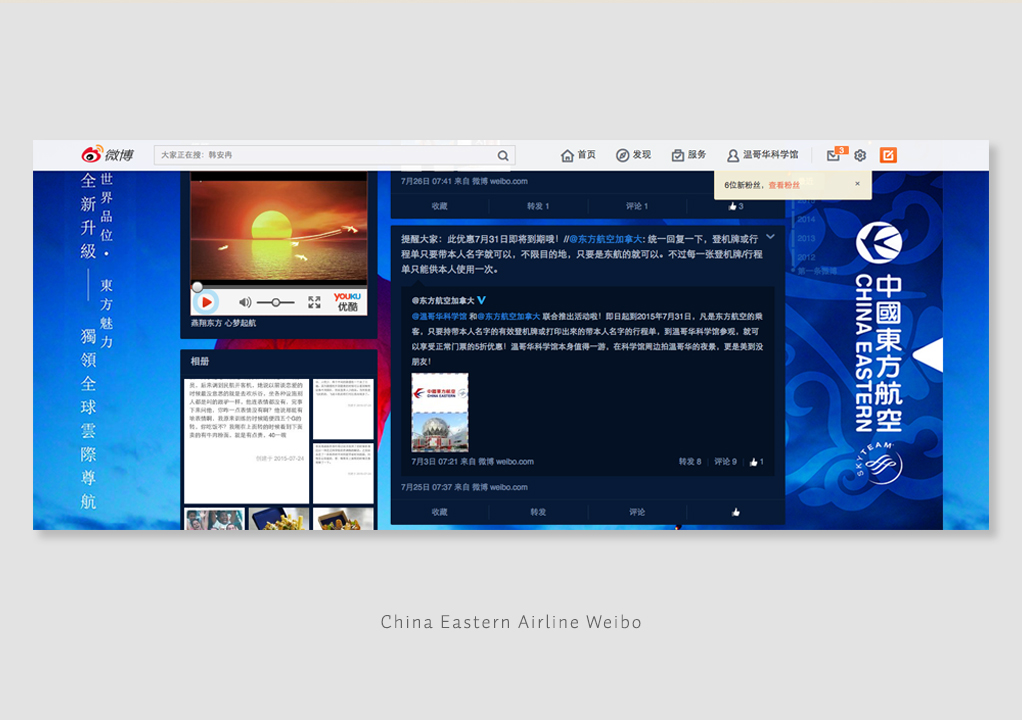The height and width of the screenshot is (720, 1022).
Task: Click 转发 8 in reposted post
Action: click(690, 461)
